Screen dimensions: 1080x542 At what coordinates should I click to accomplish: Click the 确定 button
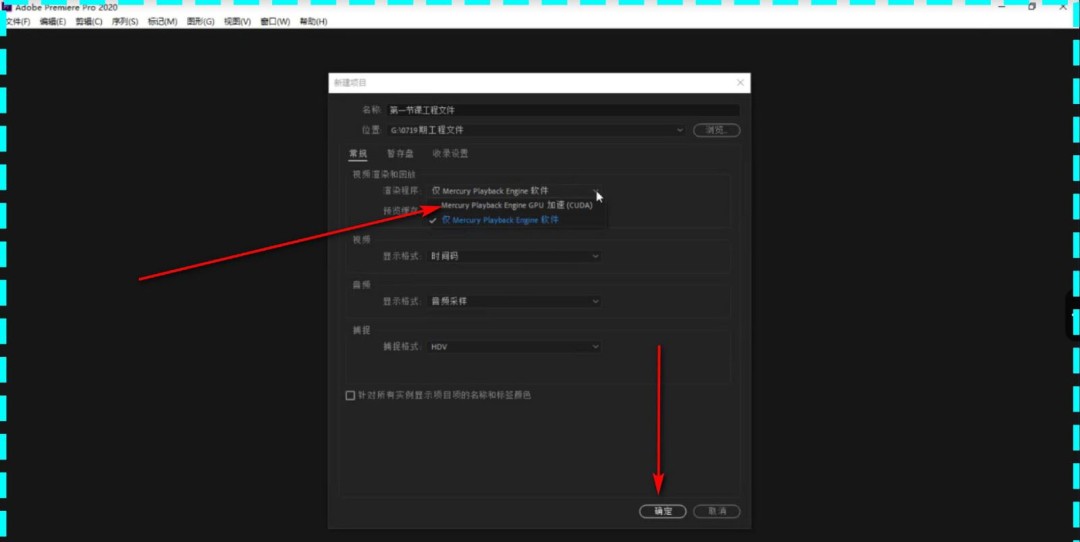click(x=663, y=511)
